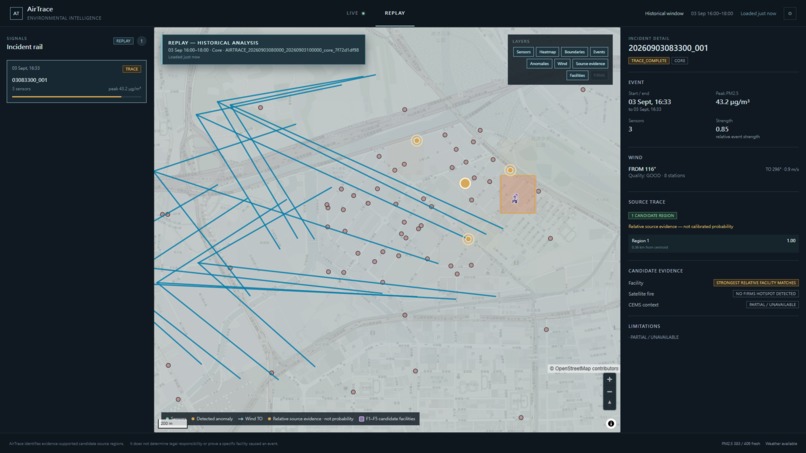Click the 'Weather available' status text
This screenshot has height=453, width=806.
[x=781, y=443]
